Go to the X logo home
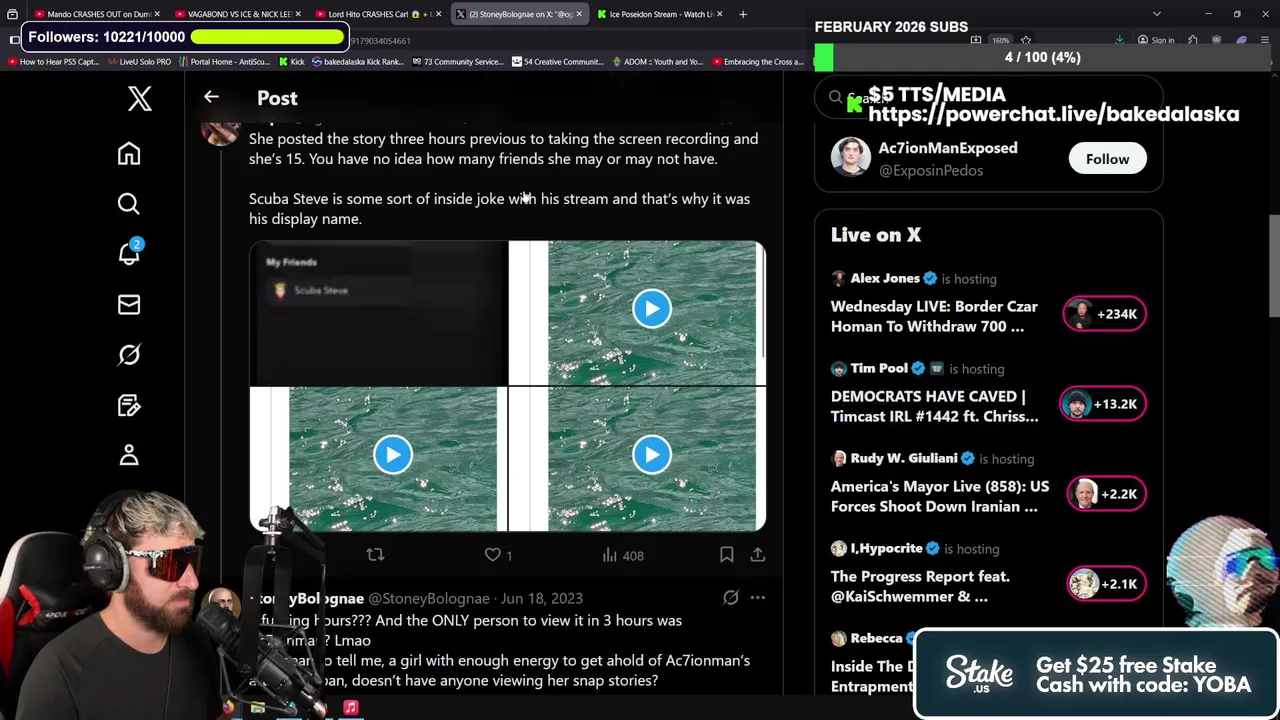The width and height of the screenshot is (1280, 720). click(139, 98)
